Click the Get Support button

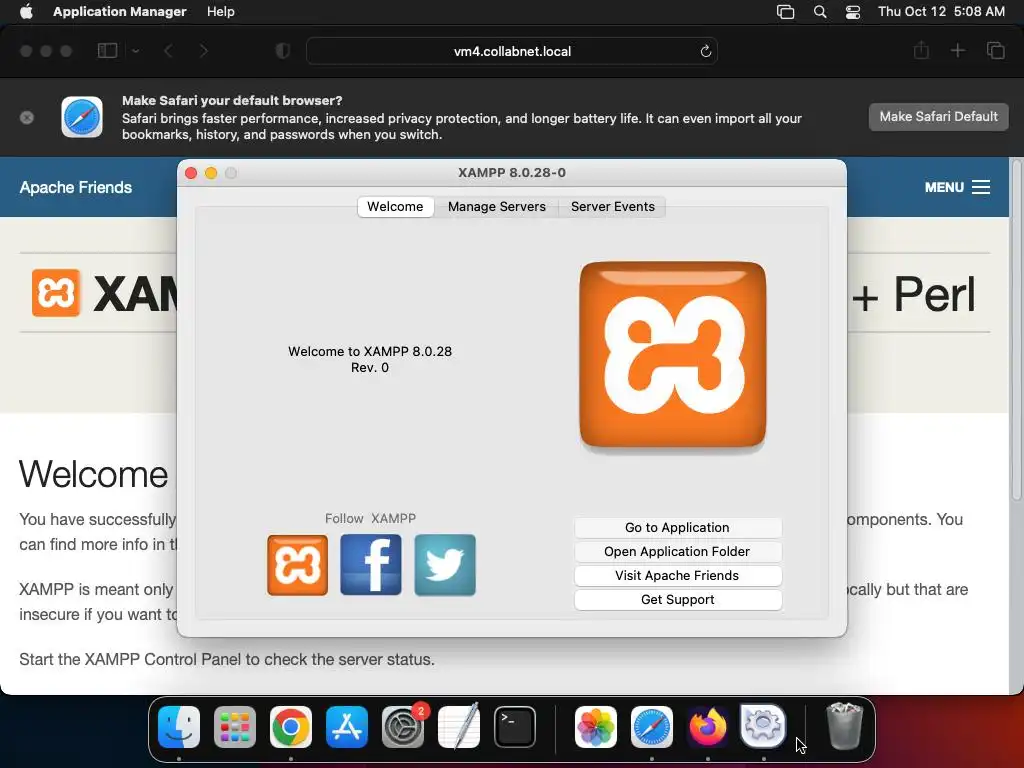678,600
